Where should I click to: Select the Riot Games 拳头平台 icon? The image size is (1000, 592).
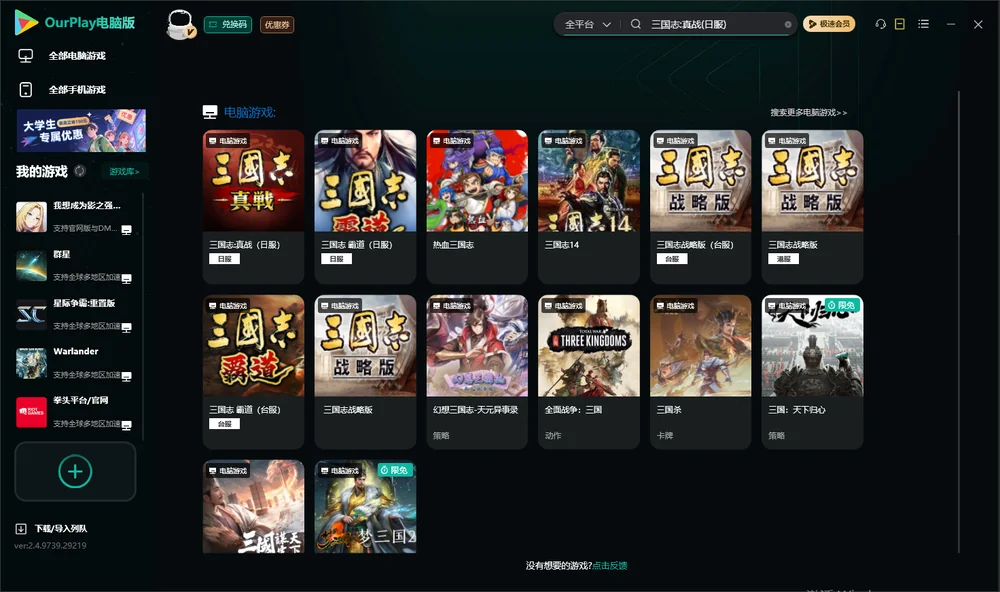(31, 412)
